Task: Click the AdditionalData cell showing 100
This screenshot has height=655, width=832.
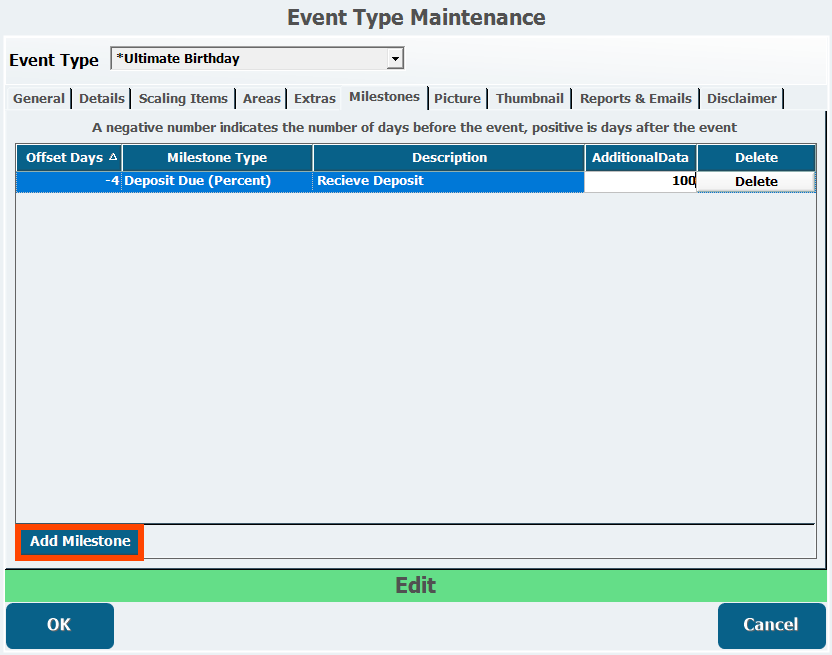Action: [x=640, y=181]
